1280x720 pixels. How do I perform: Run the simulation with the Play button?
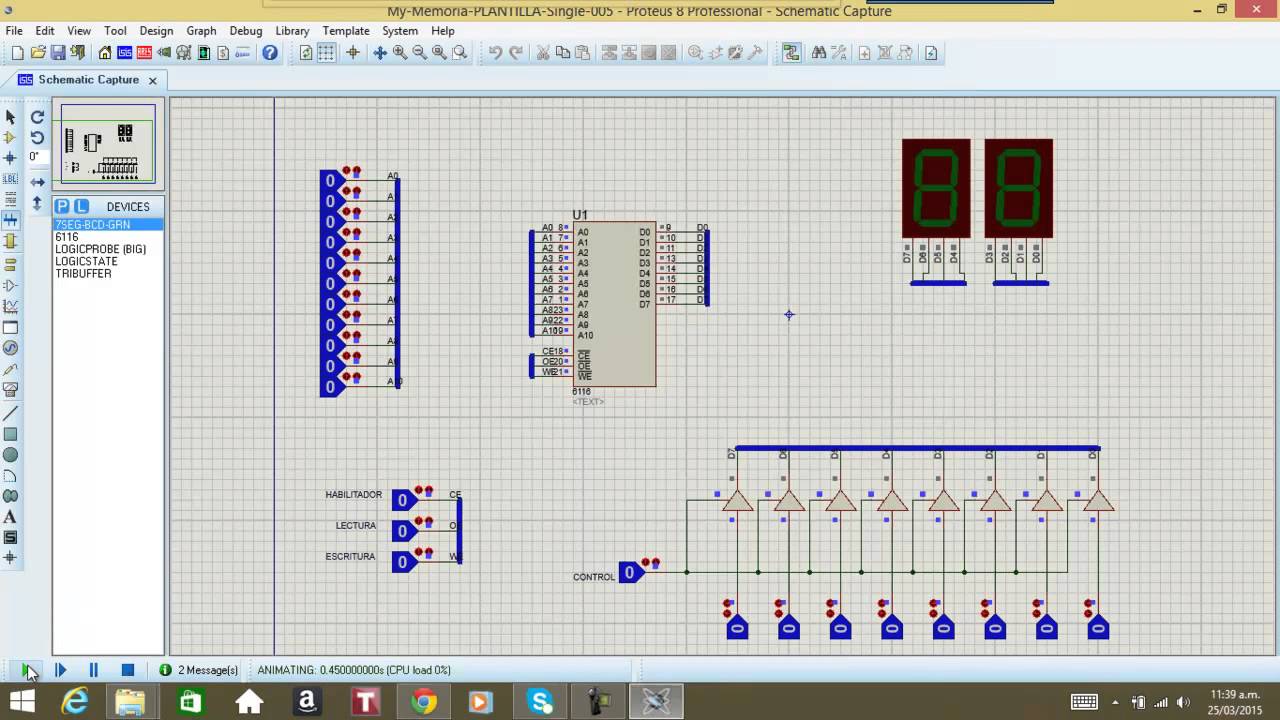[x=27, y=670]
